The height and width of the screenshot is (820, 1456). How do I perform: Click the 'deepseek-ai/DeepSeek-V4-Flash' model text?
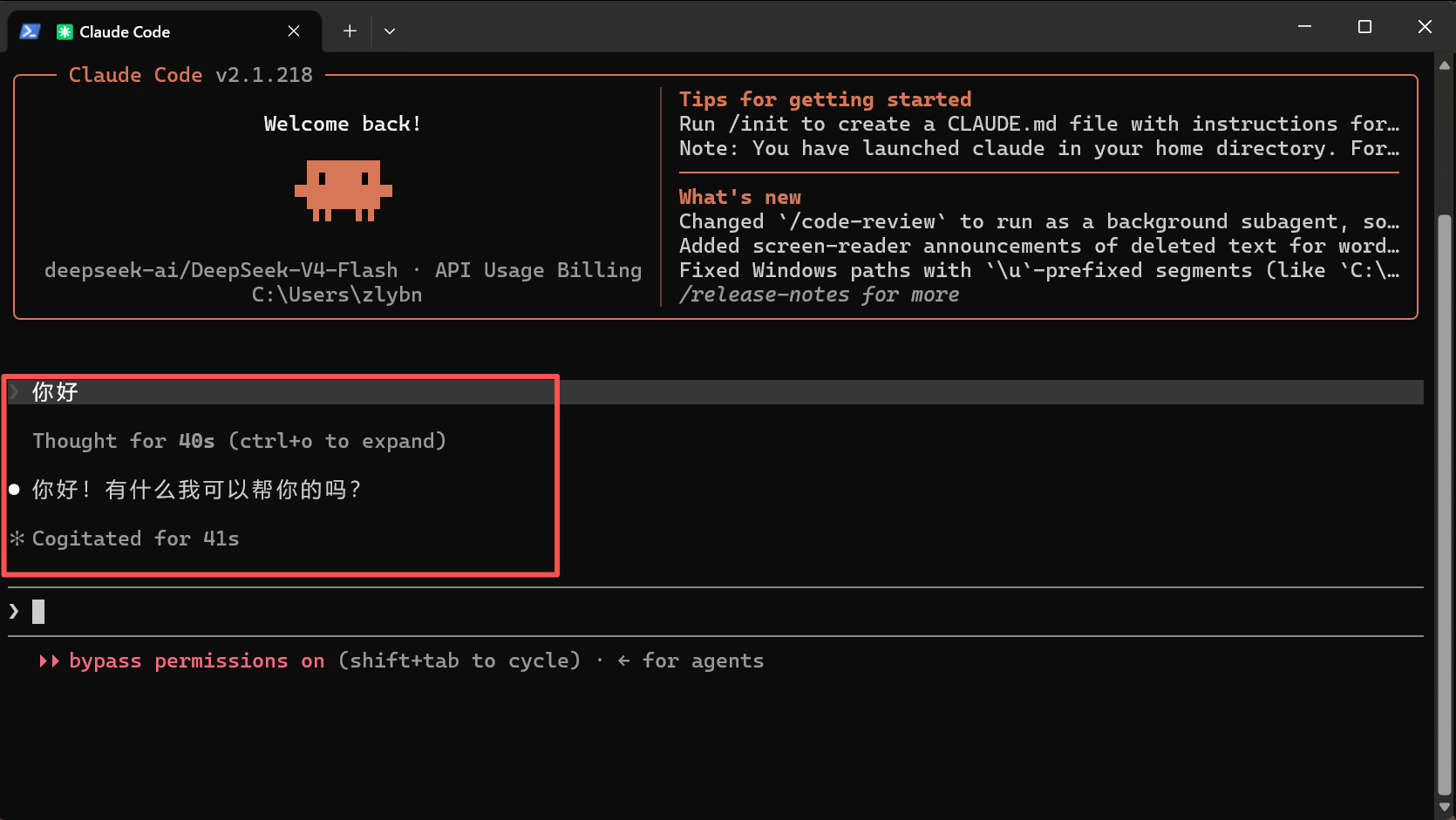[221, 270]
